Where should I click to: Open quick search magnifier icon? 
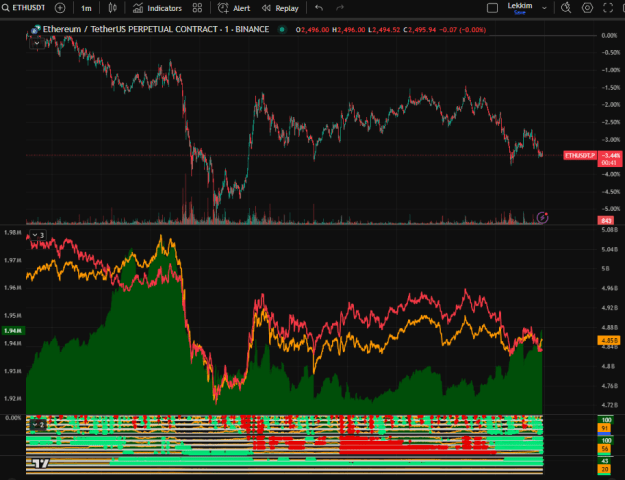(566, 8)
